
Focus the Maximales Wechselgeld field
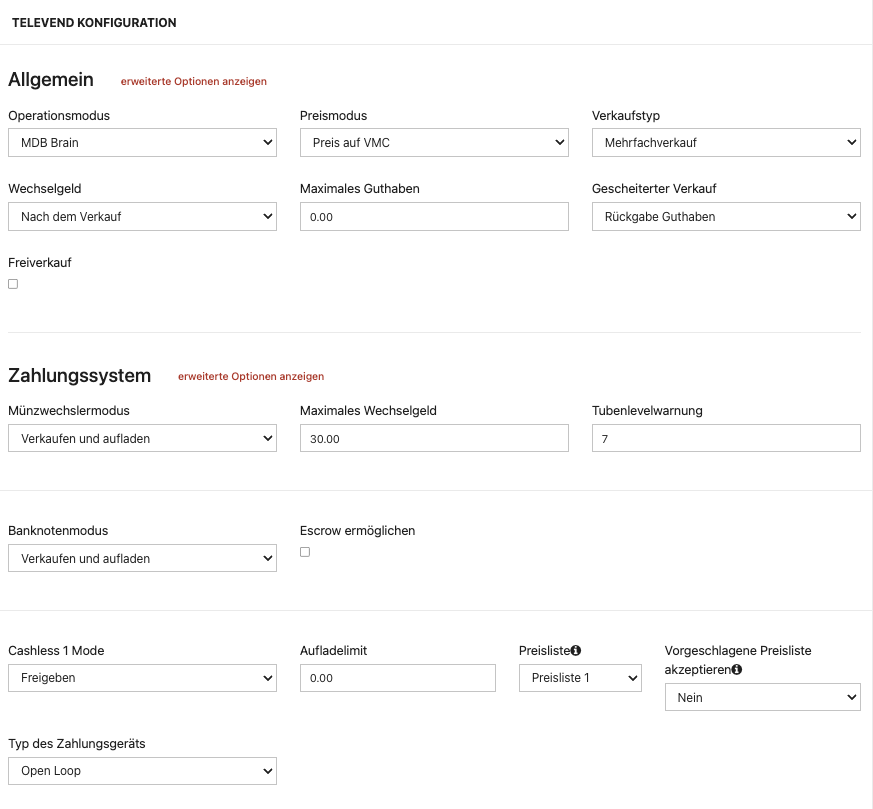(434, 439)
